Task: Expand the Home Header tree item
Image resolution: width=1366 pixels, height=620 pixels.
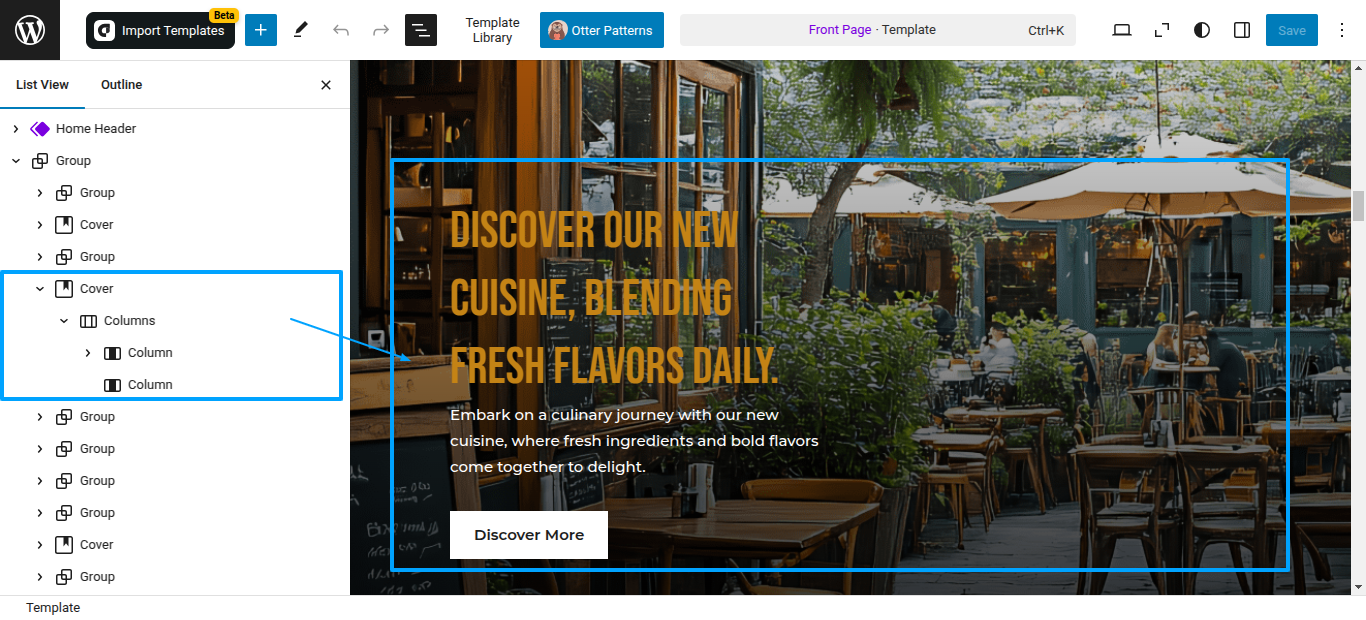Action: [16, 129]
